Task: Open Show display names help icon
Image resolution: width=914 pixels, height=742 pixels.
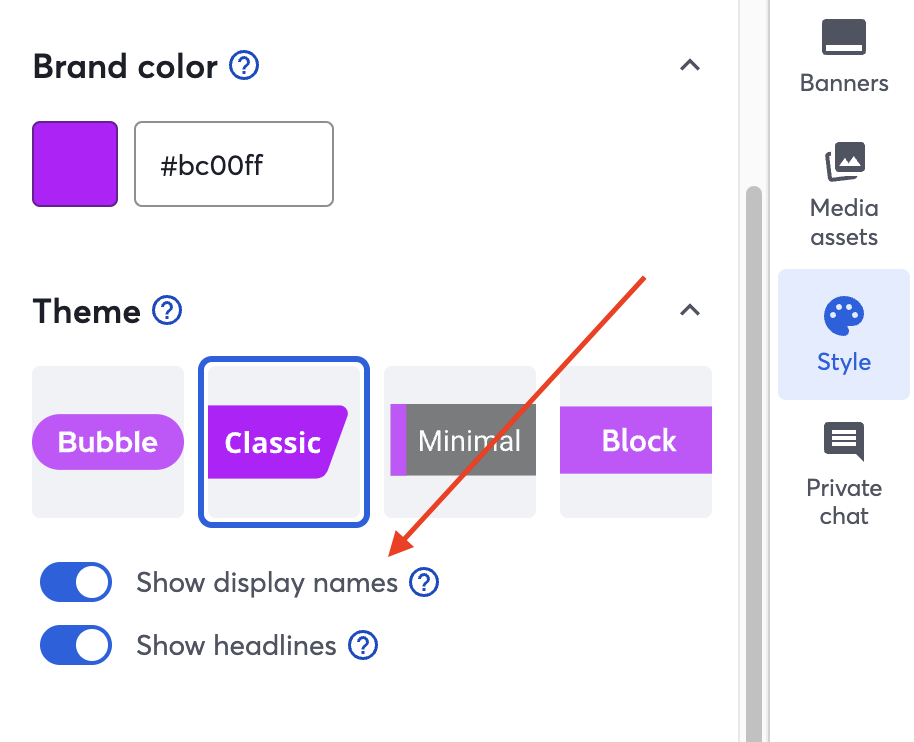Action: click(425, 582)
